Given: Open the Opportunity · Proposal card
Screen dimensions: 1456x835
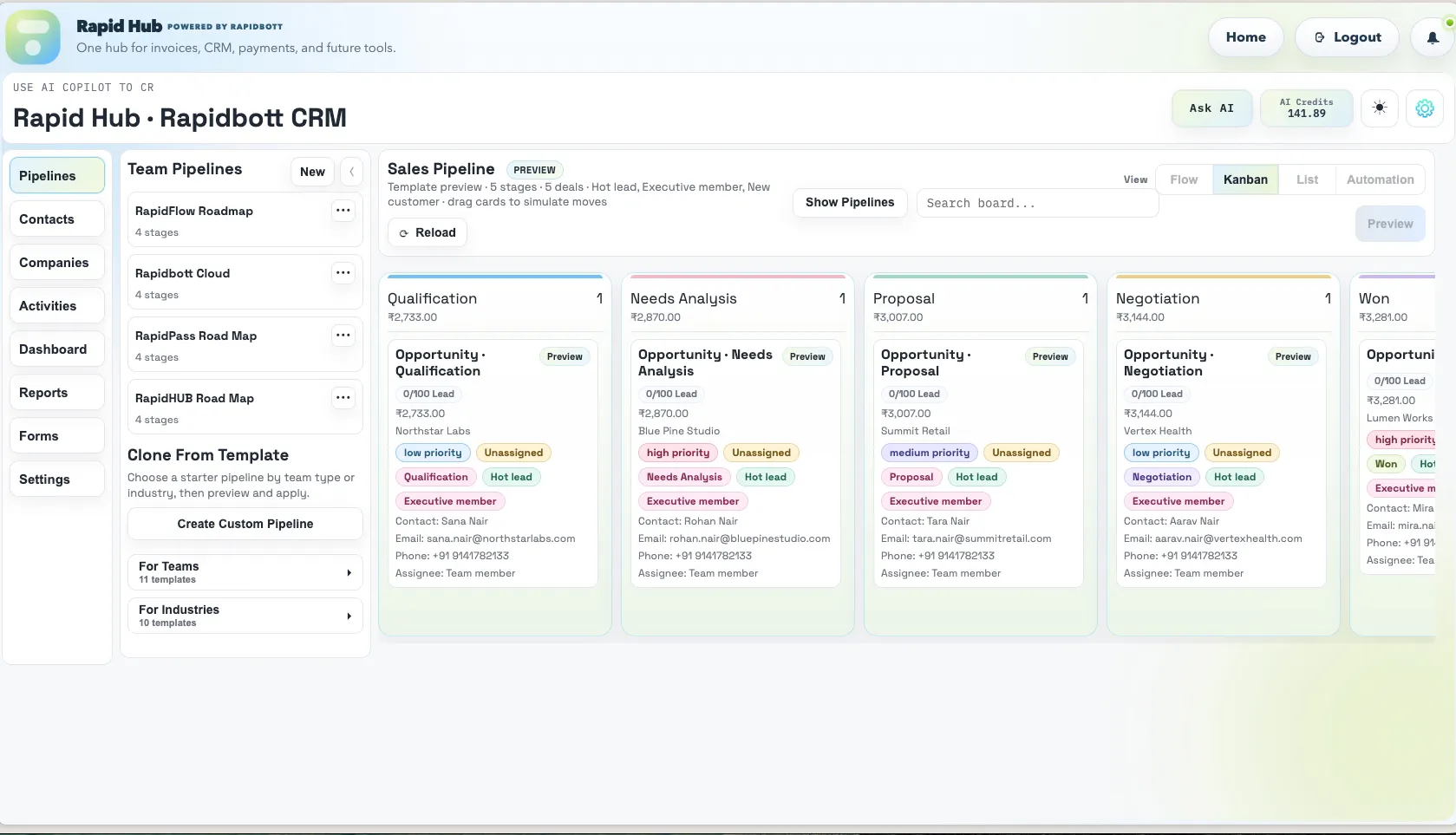Looking at the screenshot, I should (x=978, y=463).
